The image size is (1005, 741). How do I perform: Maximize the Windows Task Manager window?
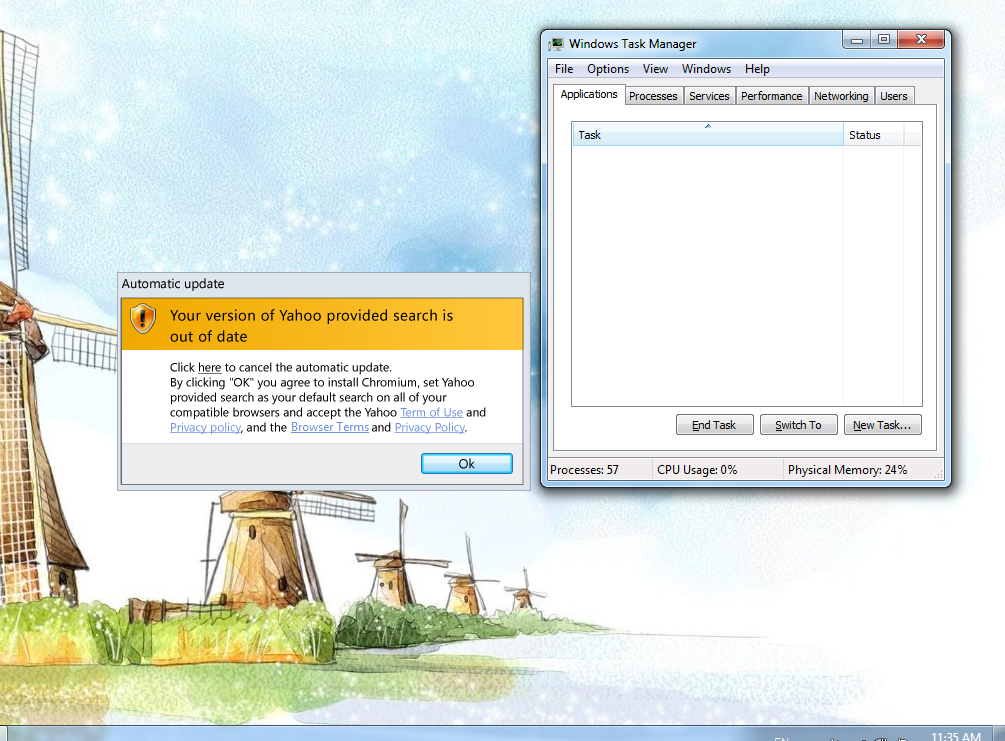(883, 40)
